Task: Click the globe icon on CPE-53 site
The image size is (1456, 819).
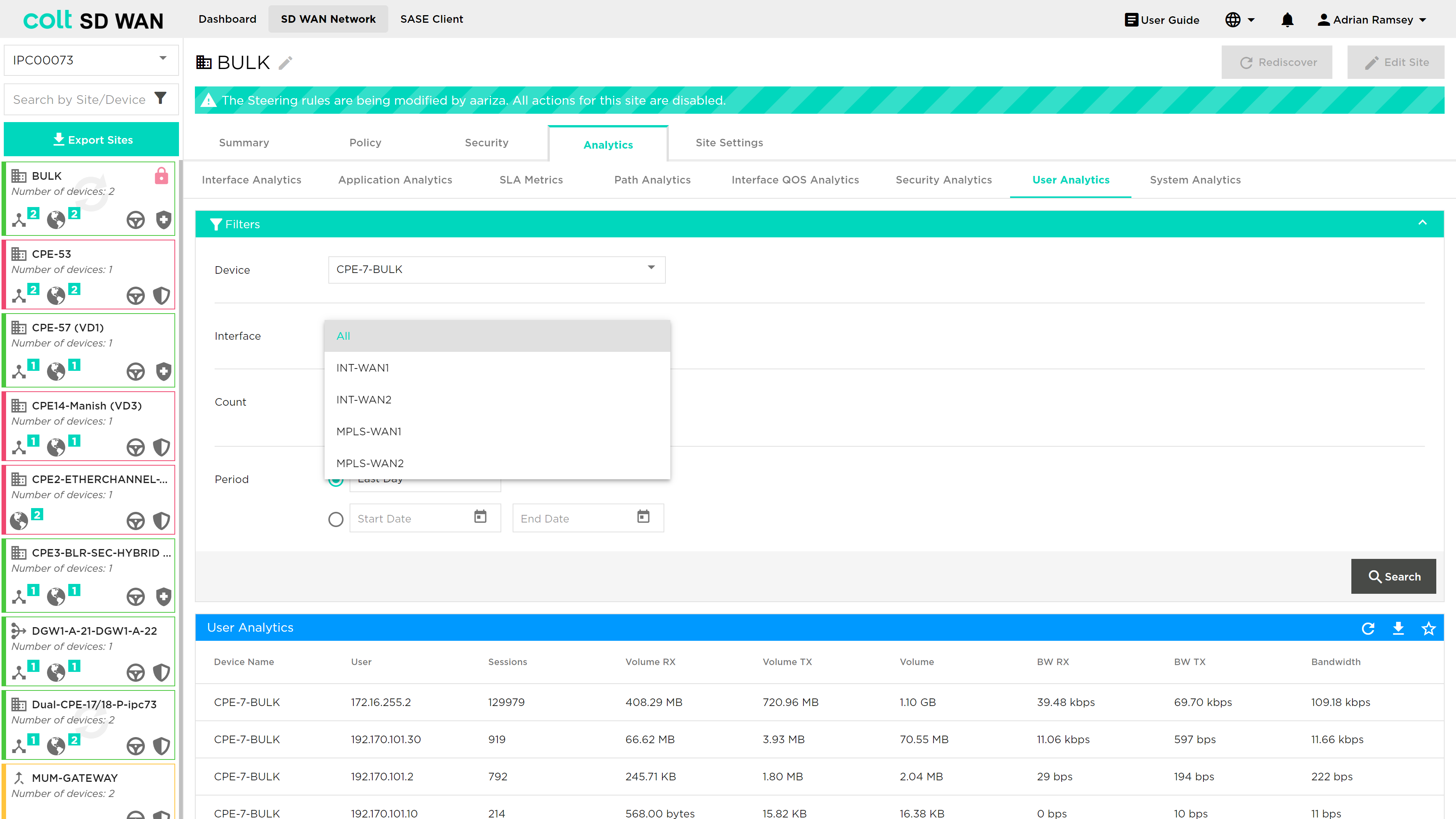Action: (55, 295)
